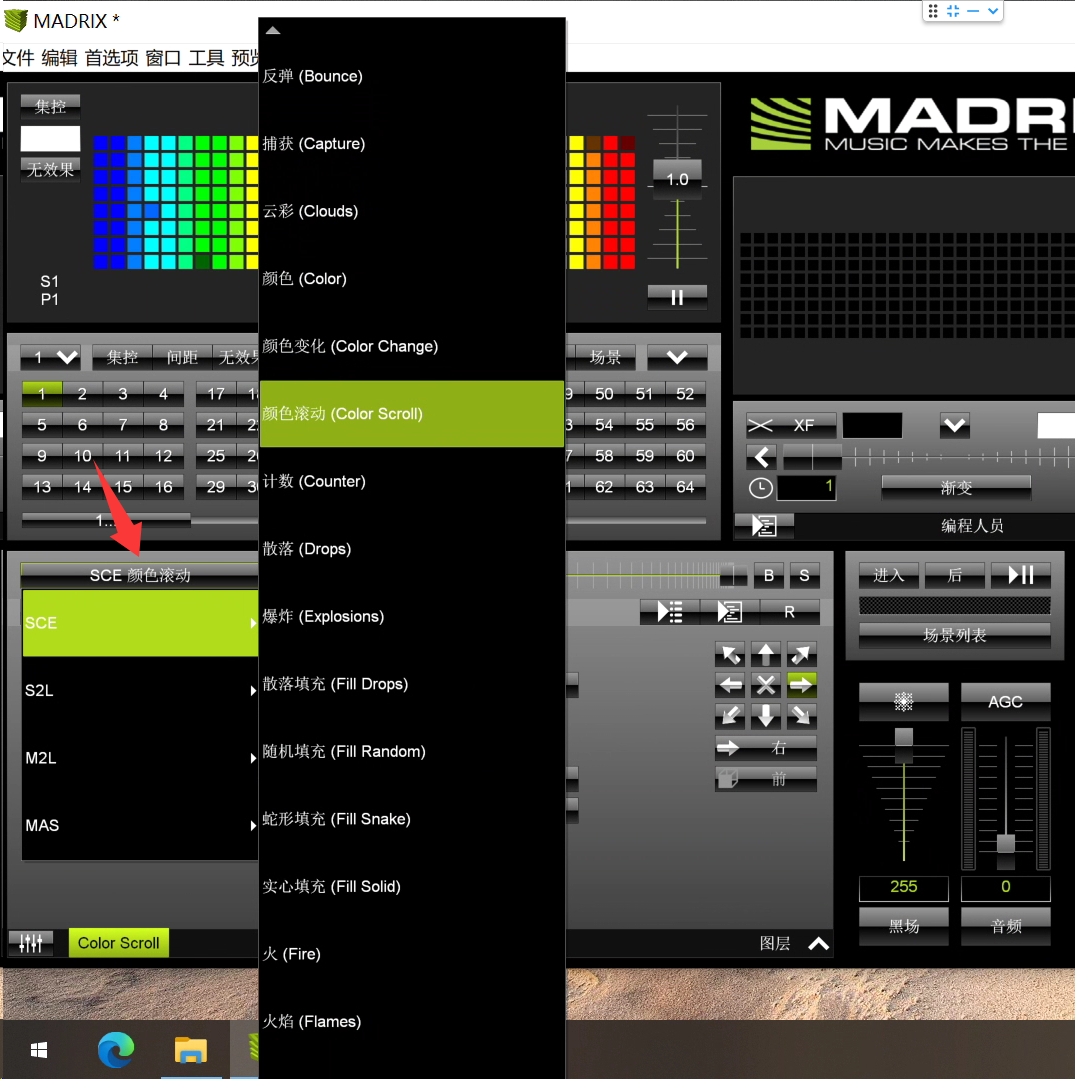Click the 后 button
This screenshot has height=1079, width=1075.
pos(955,575)
